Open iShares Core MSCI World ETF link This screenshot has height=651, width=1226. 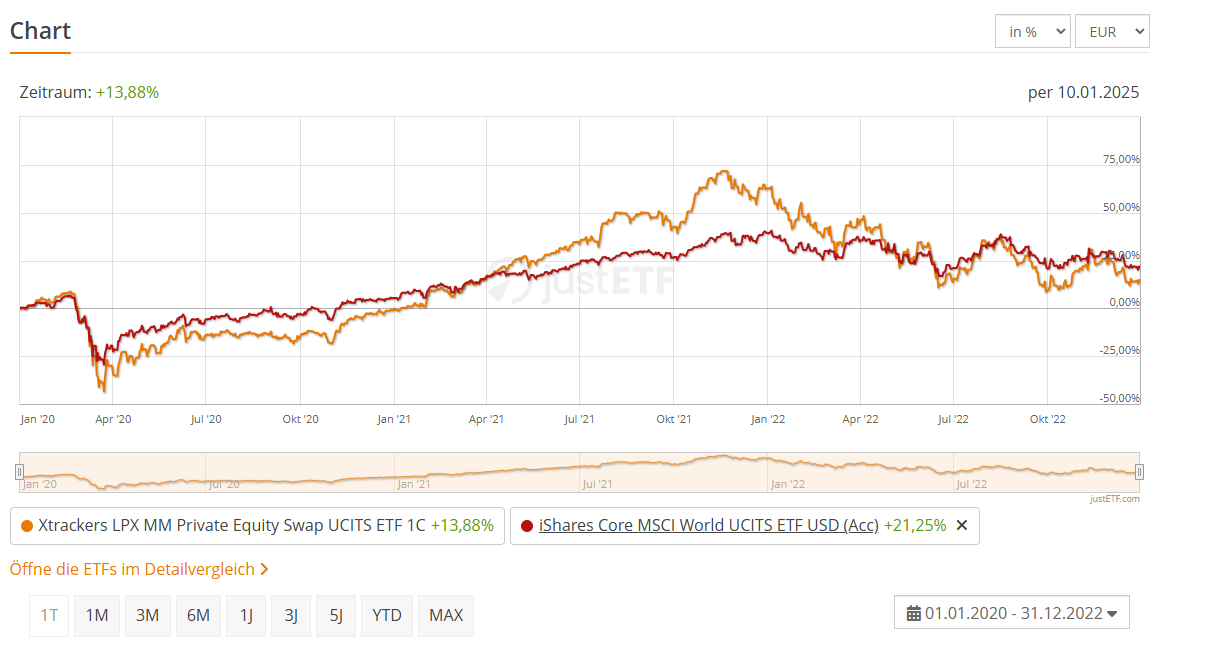(x=708, y=525)
